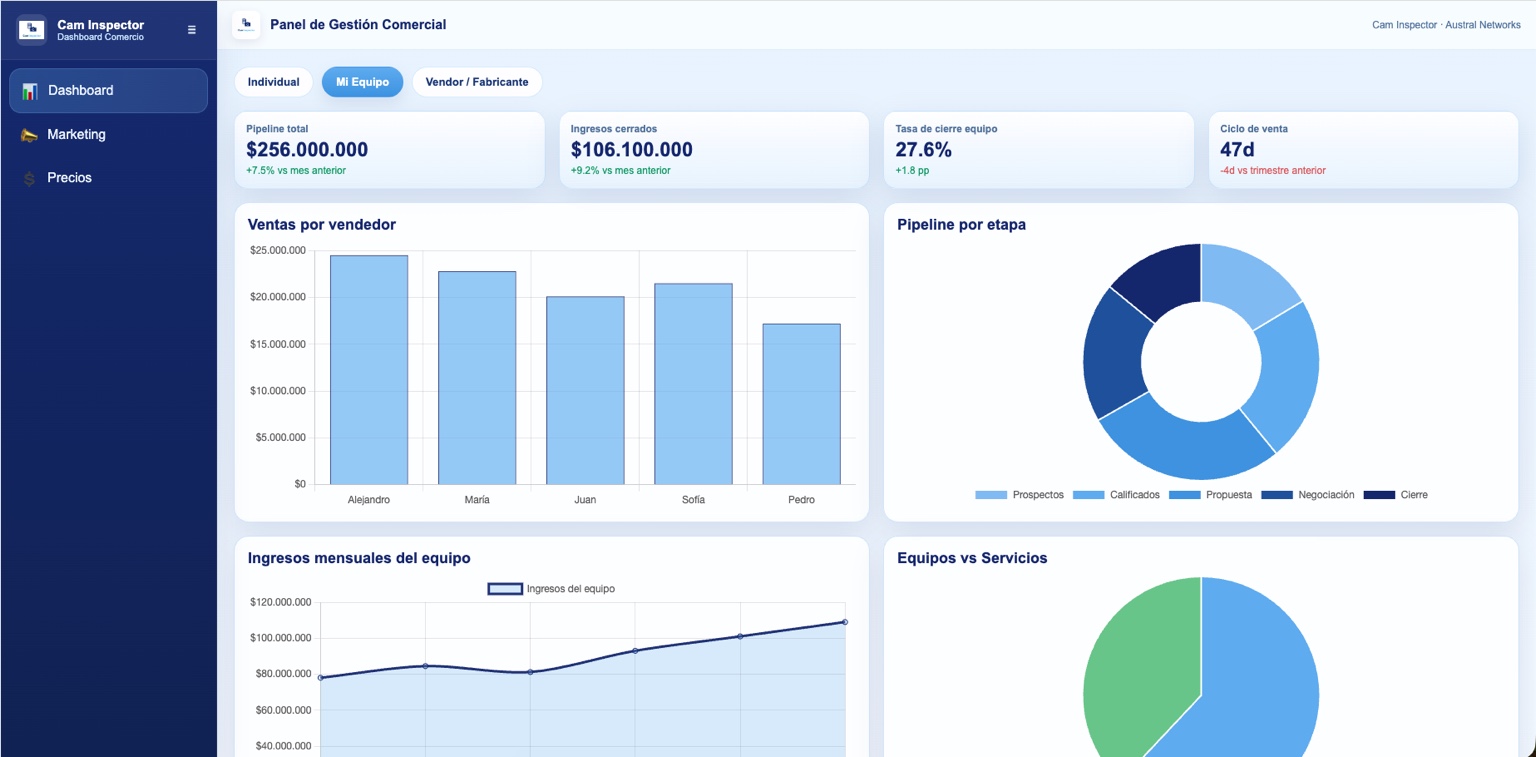The height and width of the screenshot is (757, 1536).
Task: Click the 'Equipos vs Servicios' title
Action: click(x=972, y=558)
